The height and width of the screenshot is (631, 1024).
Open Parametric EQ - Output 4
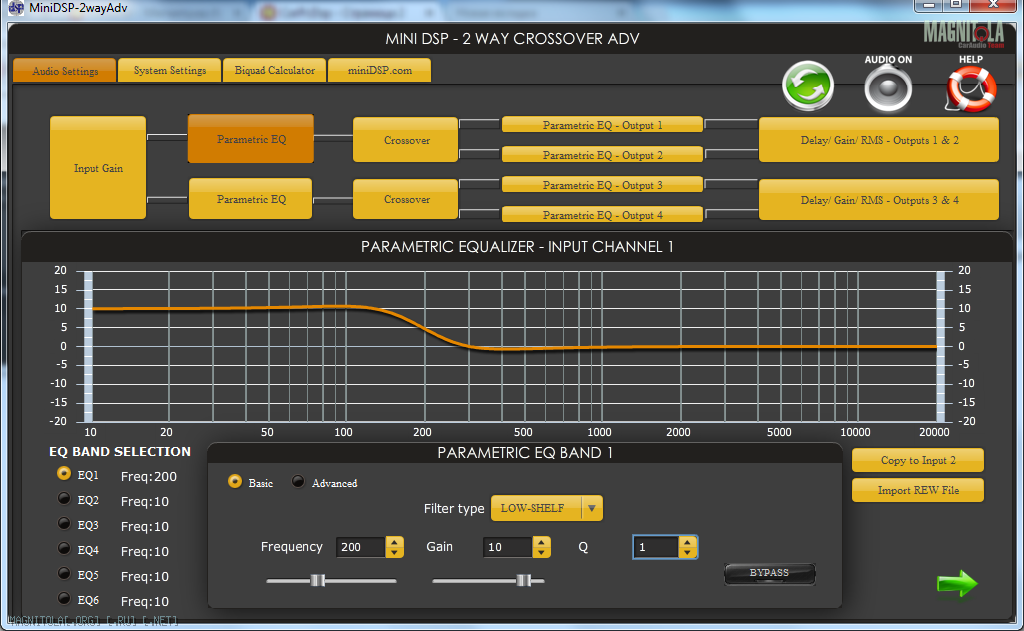pos(602,215)
